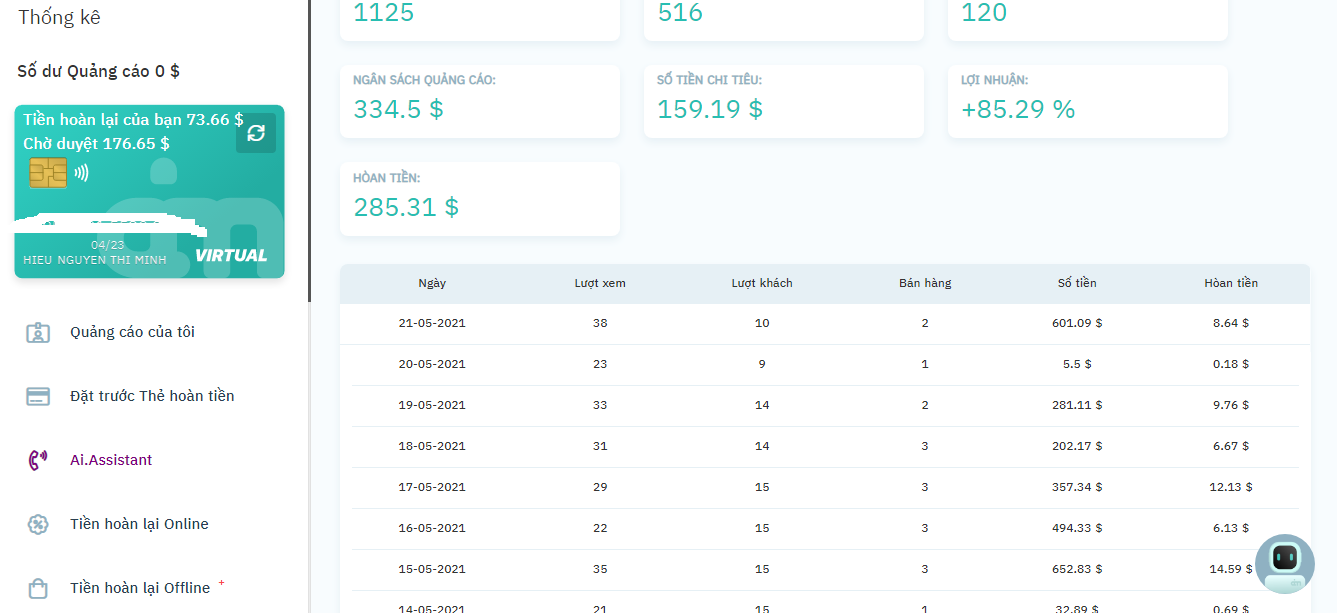Click the Thống kê heading in the sidebar

click(x=59, y=17)
